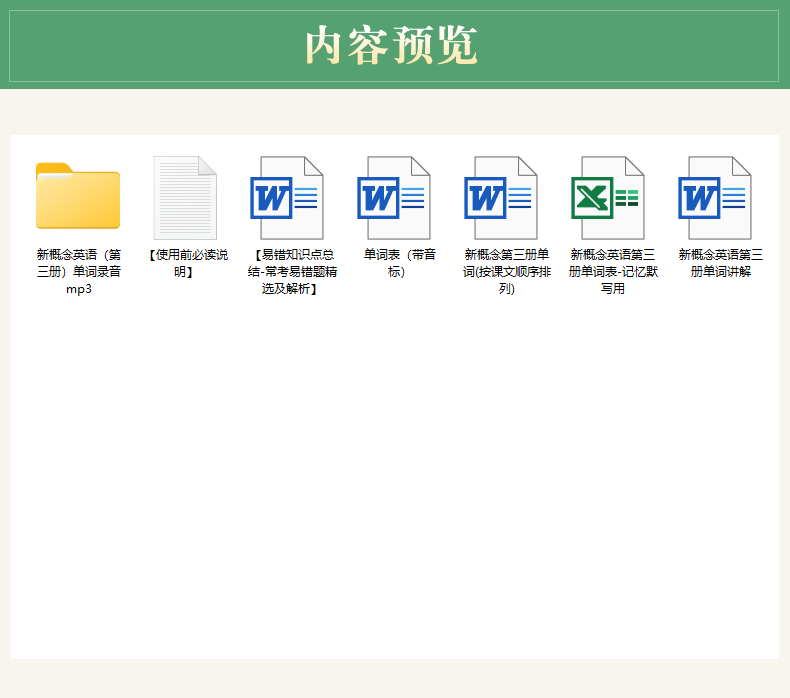Click the file name 新概念英语（第三册）单词录音mp3

pyautogui.click(x=79, y=272)
